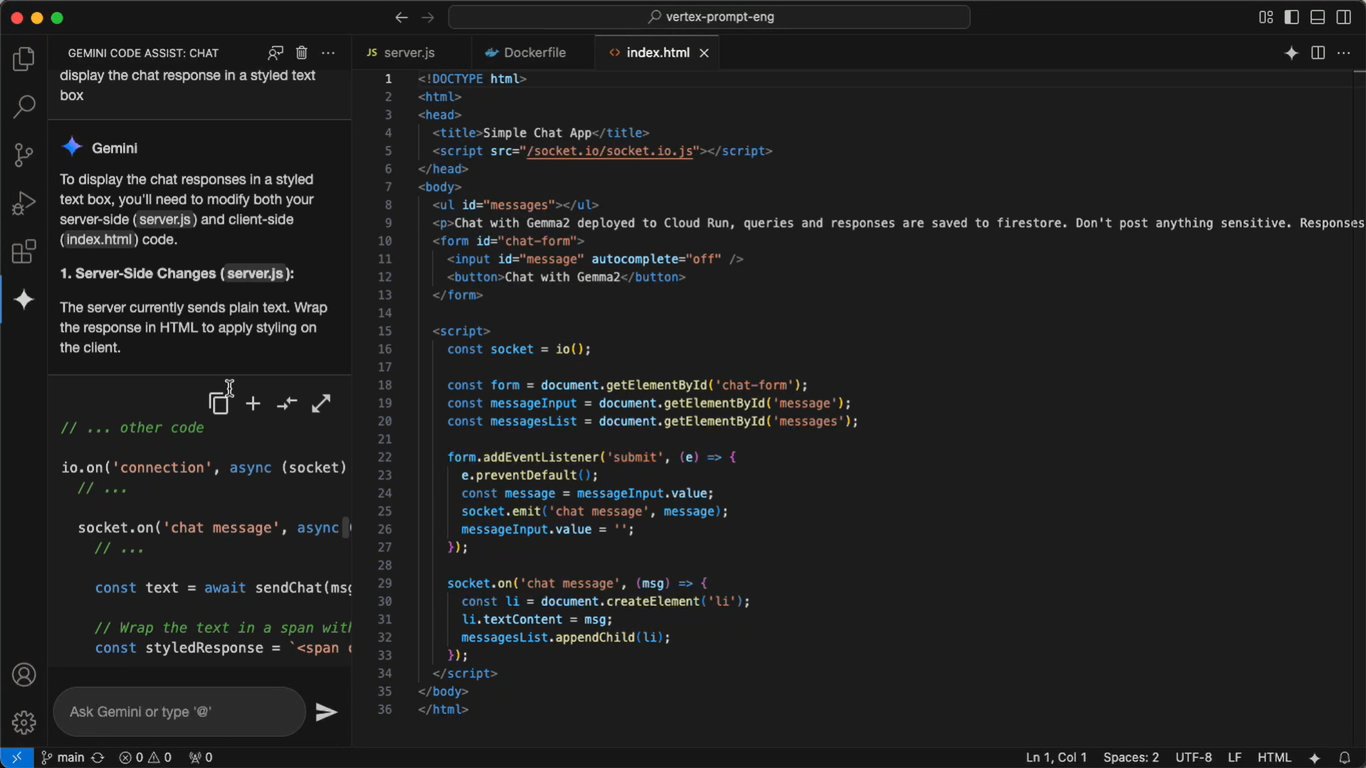The width and height of the screenshot is (1366, 768).
Task: Open more editor actions via the ellipsis
Action: coord(1343,52)
